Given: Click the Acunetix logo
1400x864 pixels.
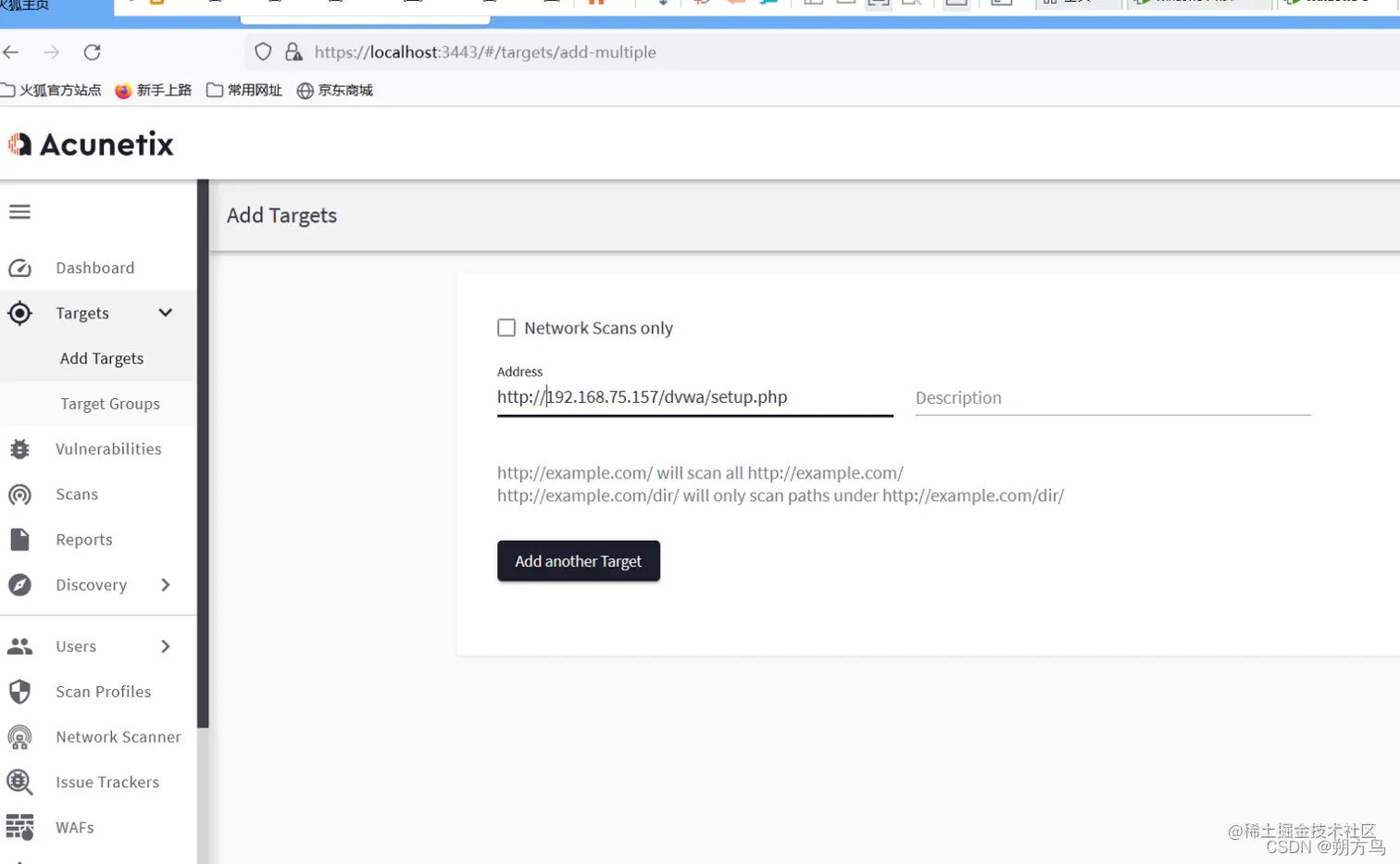Looking at the screenshot, I should [x=91, y=144].
